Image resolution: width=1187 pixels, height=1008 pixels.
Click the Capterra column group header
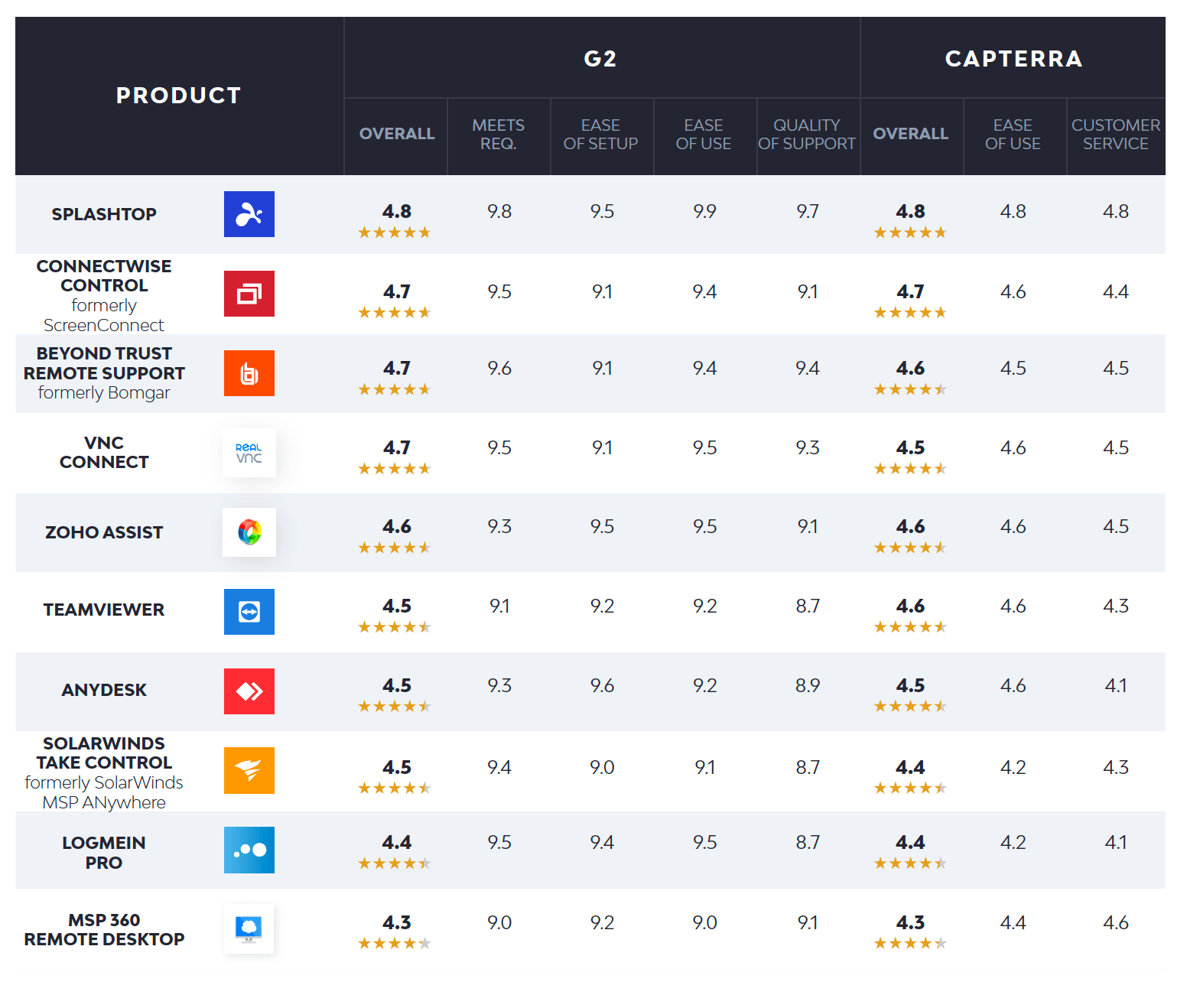point(1013,59)
